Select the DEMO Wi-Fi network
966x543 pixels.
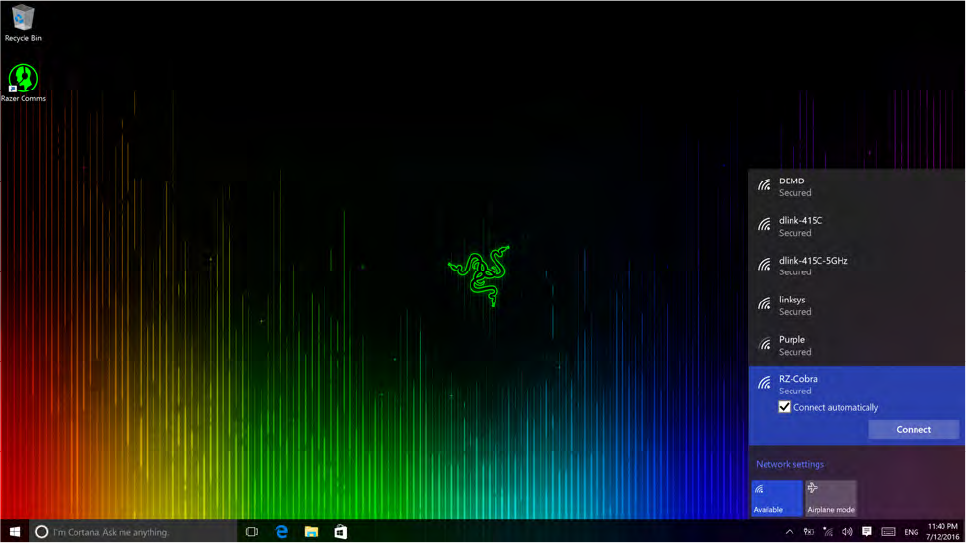(x=856, y=187)
